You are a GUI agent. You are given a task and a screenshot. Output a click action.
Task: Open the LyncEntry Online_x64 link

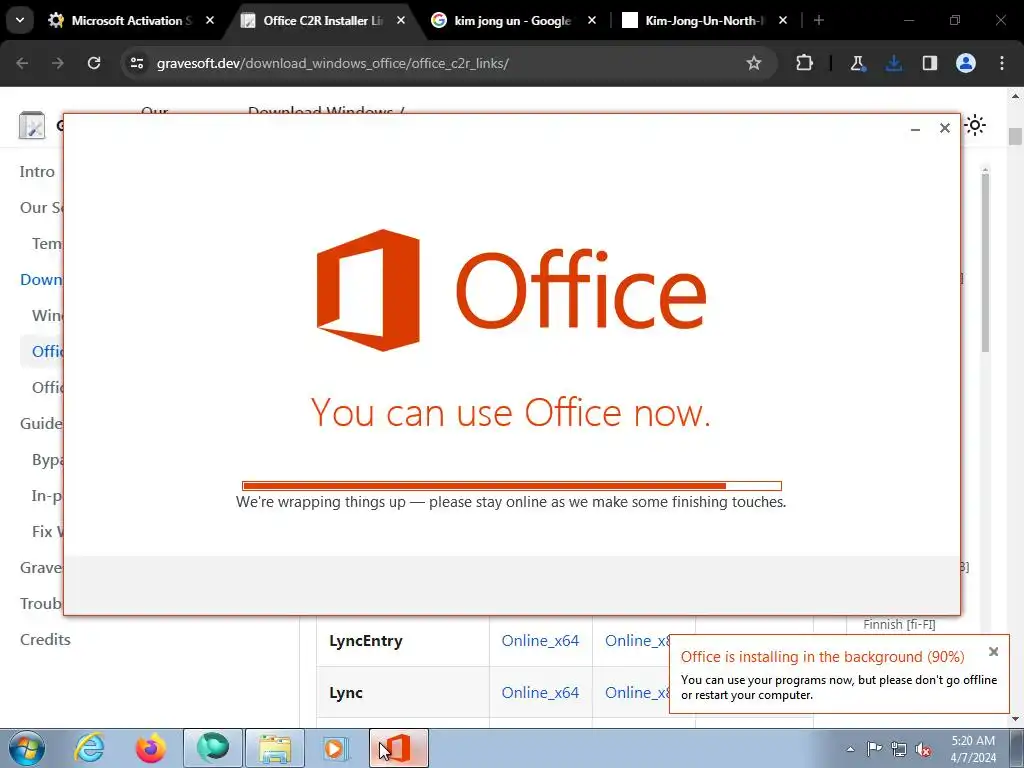[540, 641]
